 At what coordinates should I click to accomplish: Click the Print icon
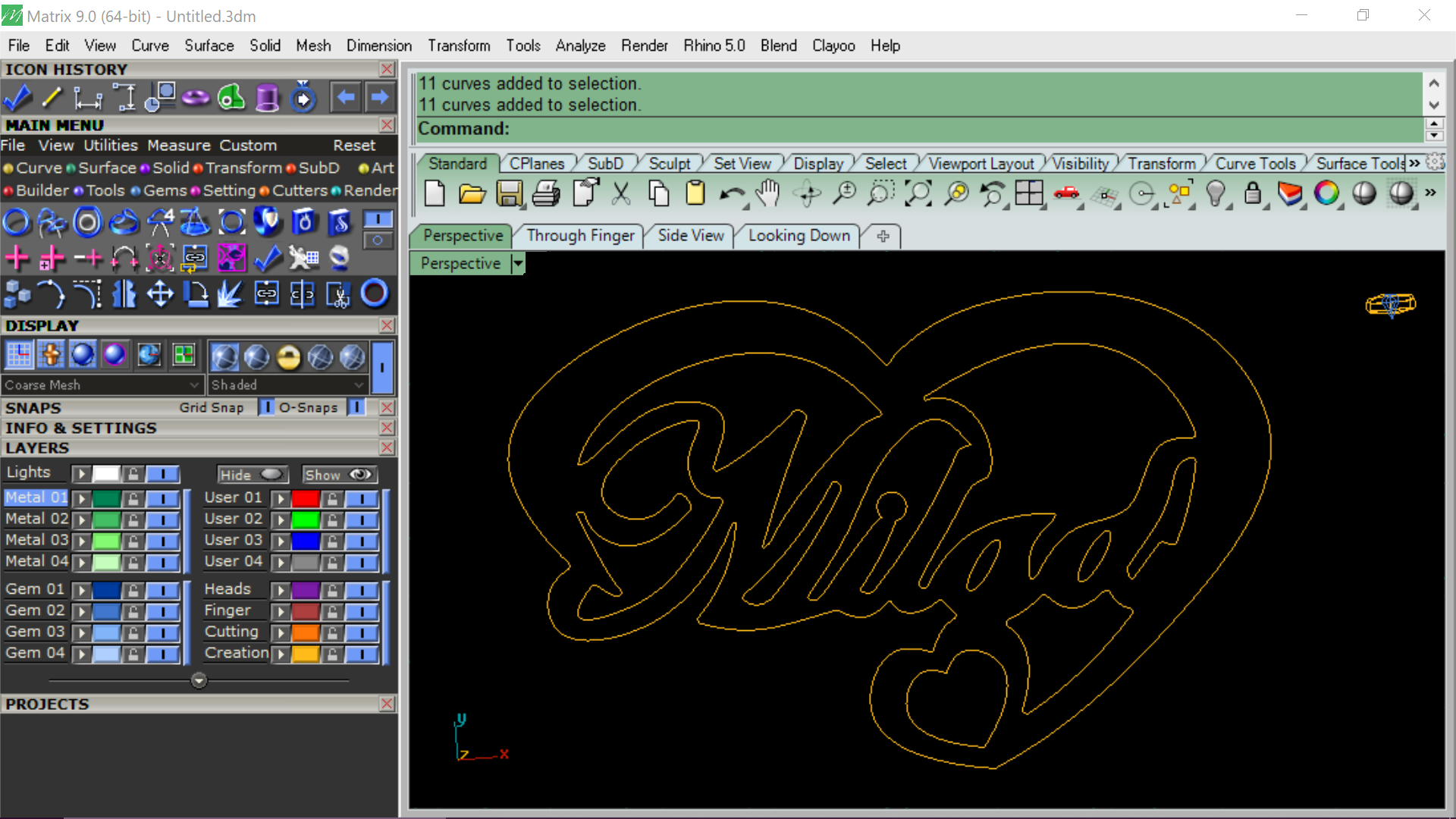546,194
